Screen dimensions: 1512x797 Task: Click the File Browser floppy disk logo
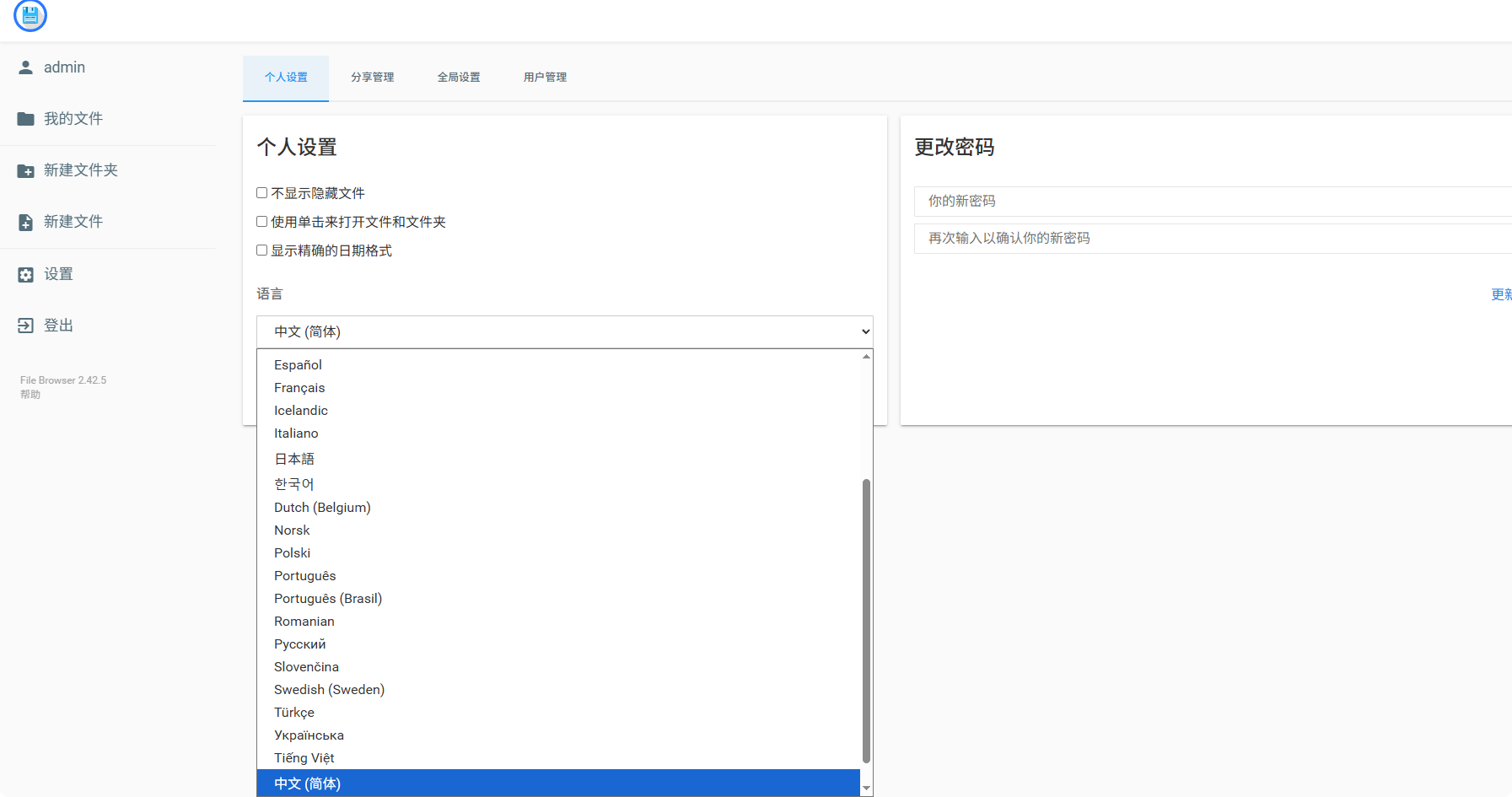[x=30, y=15]
